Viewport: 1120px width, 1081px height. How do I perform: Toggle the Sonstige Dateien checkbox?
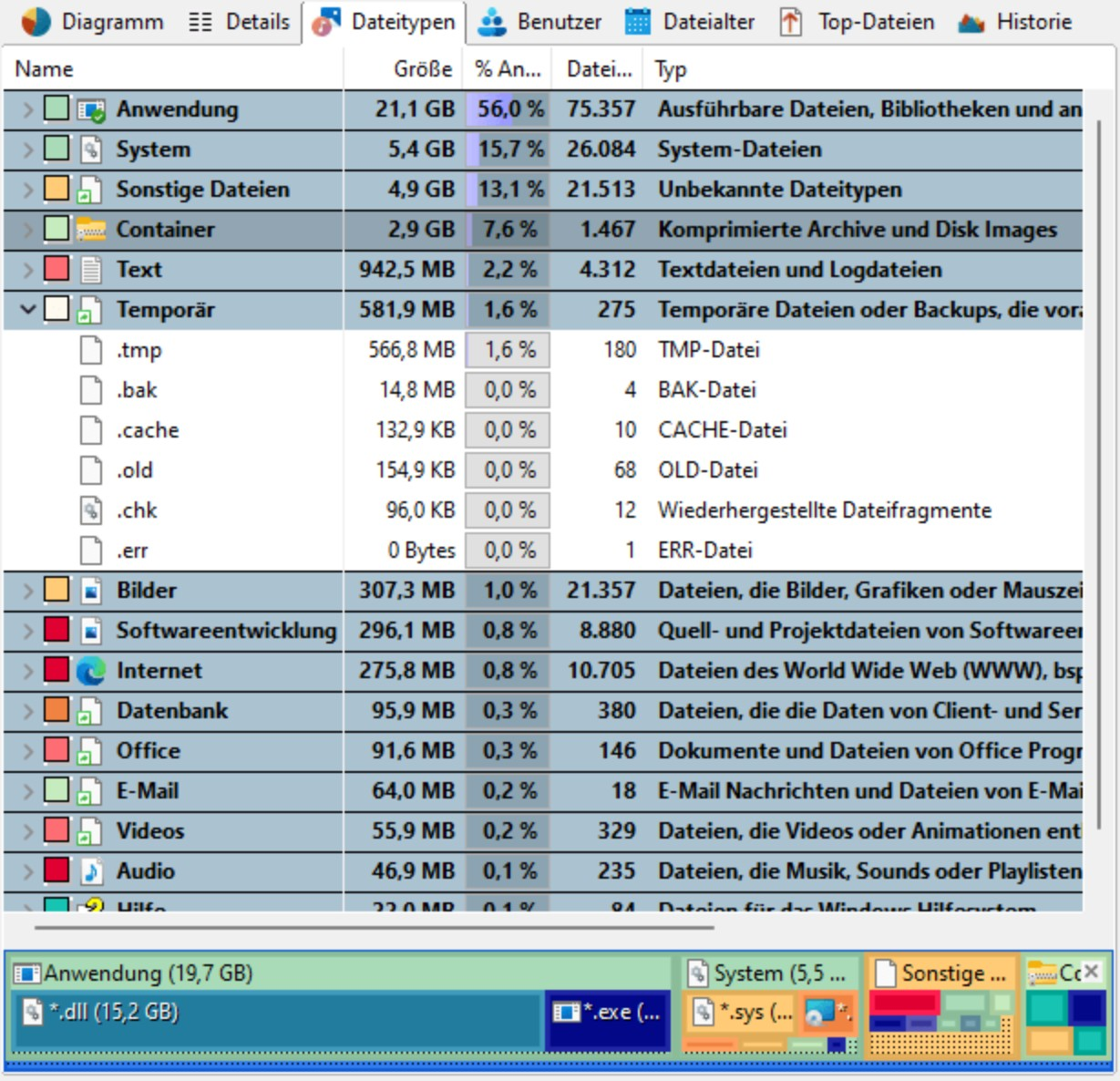click(x=57, y=190)
